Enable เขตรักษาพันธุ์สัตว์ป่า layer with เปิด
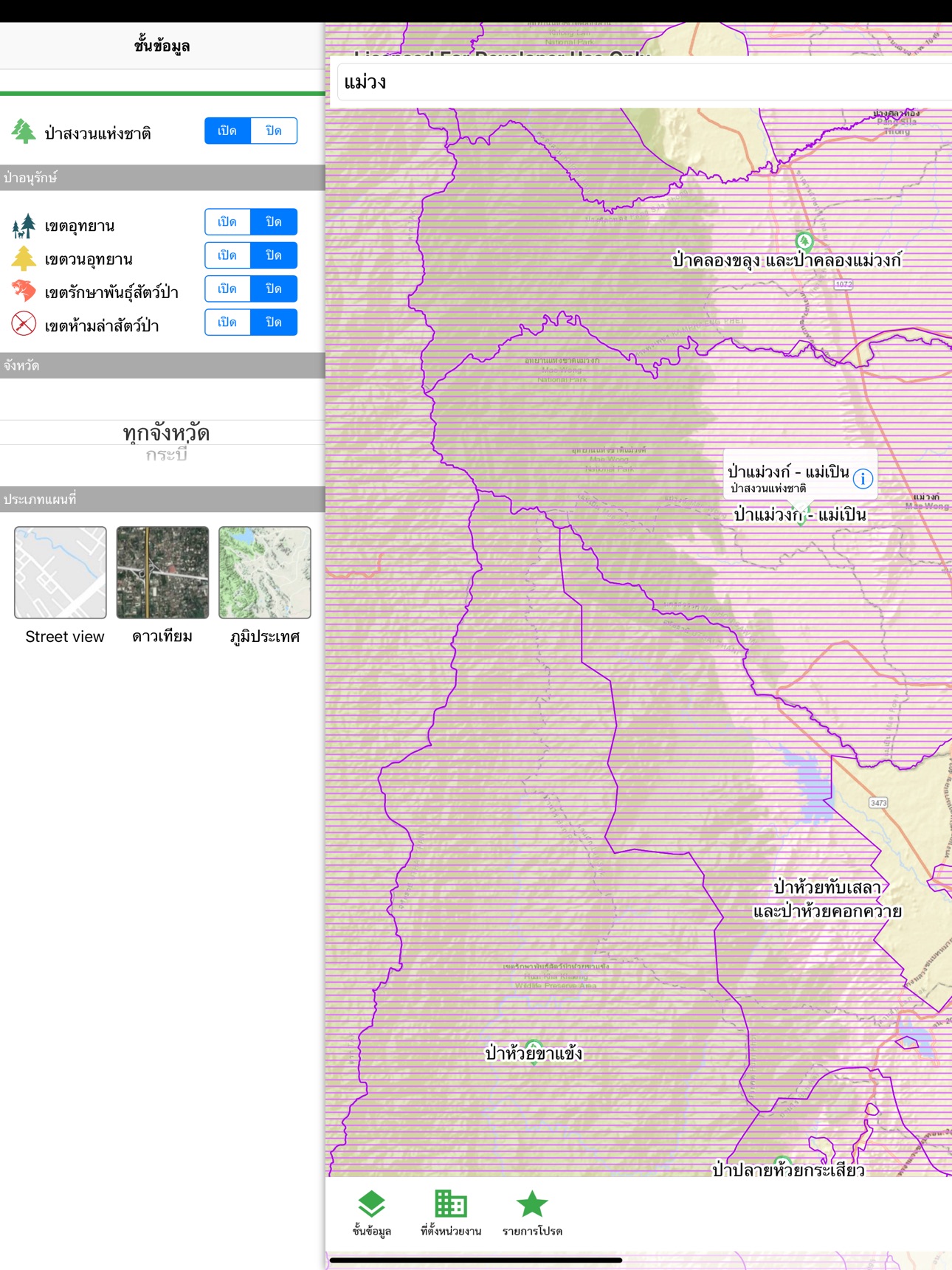Screen dimensions: 952x1270 [x=227, y=289]
